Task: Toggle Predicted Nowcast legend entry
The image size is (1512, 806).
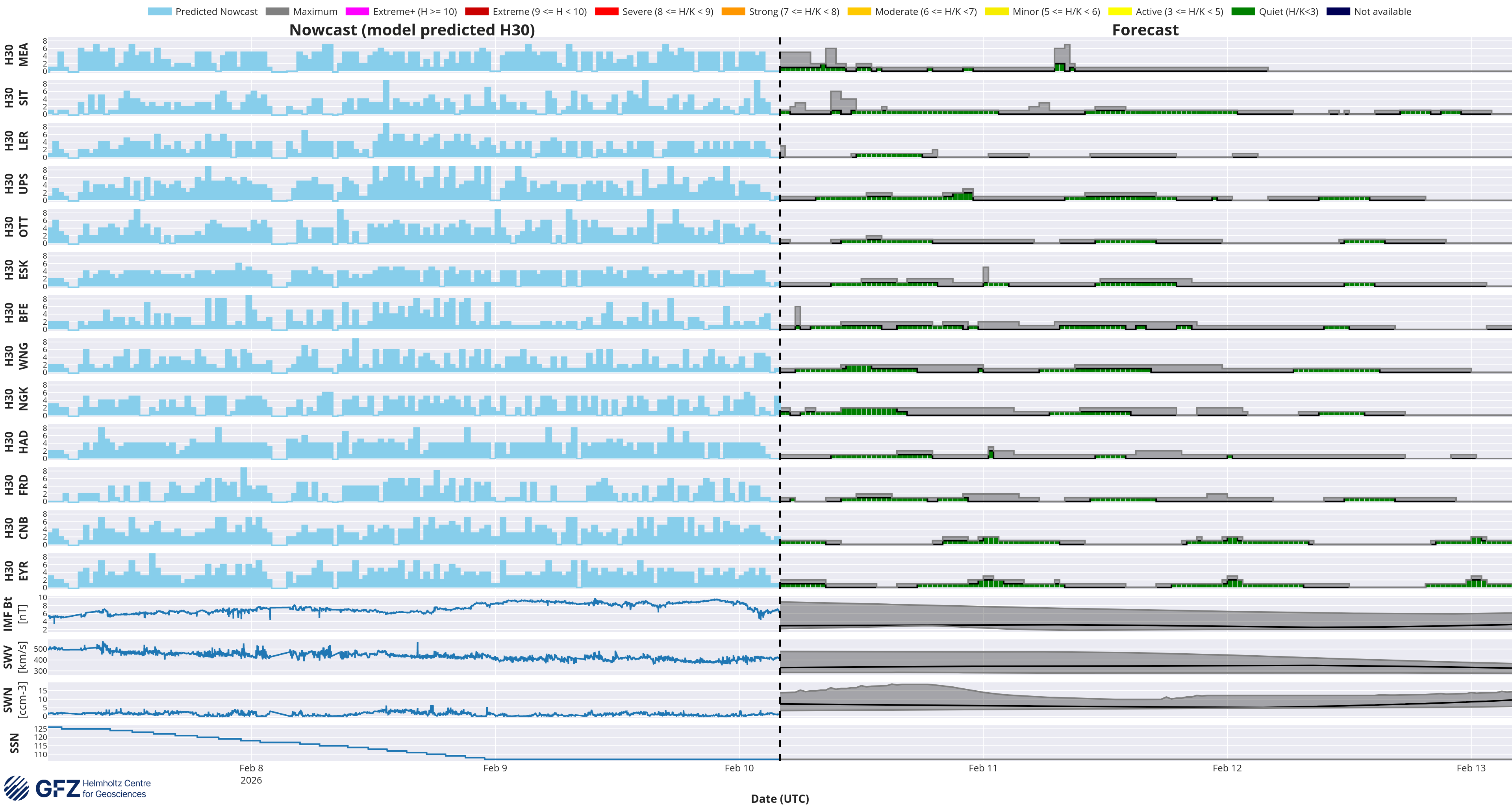Action: pos(216,12)
